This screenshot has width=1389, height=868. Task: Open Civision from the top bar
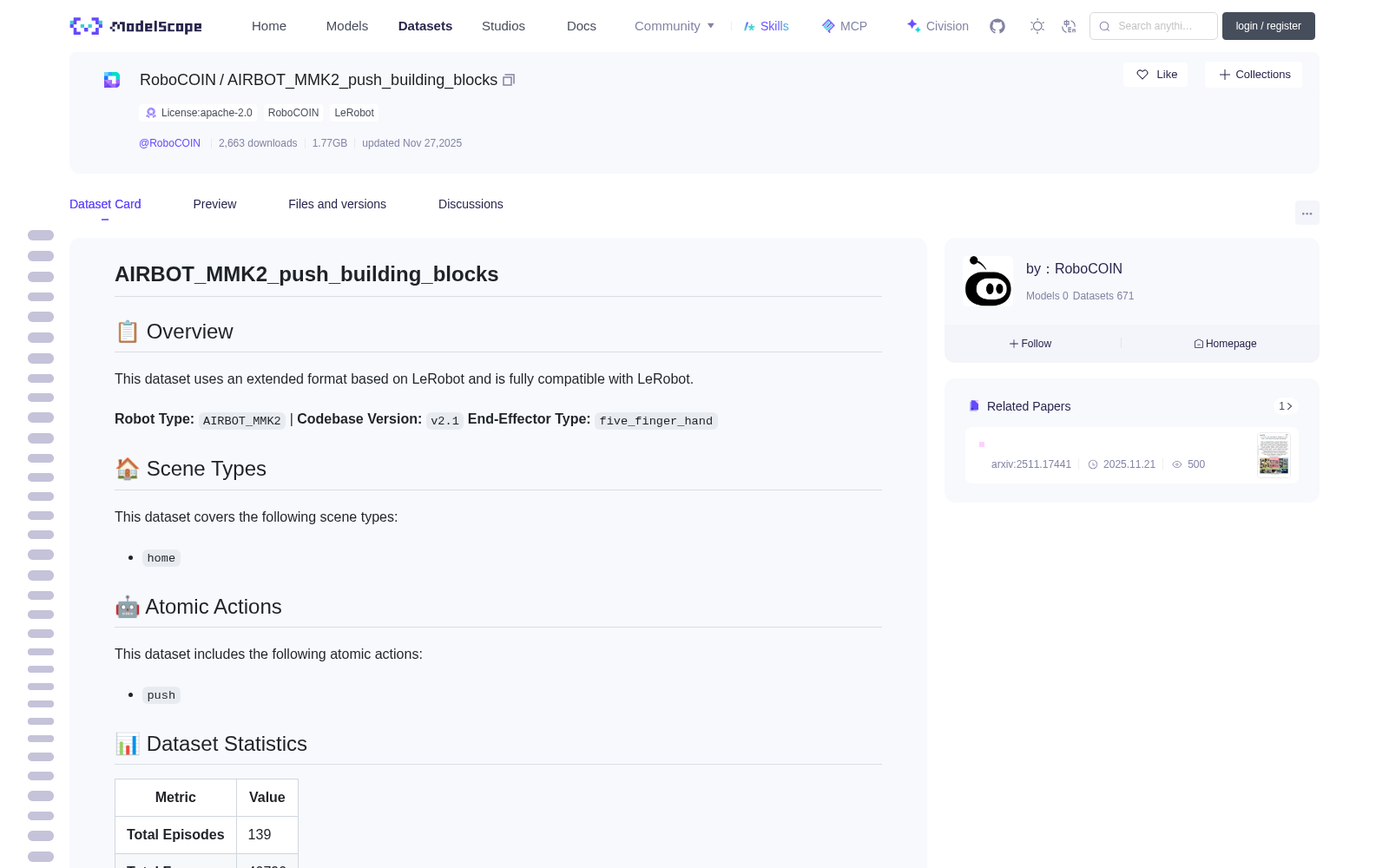938,26
